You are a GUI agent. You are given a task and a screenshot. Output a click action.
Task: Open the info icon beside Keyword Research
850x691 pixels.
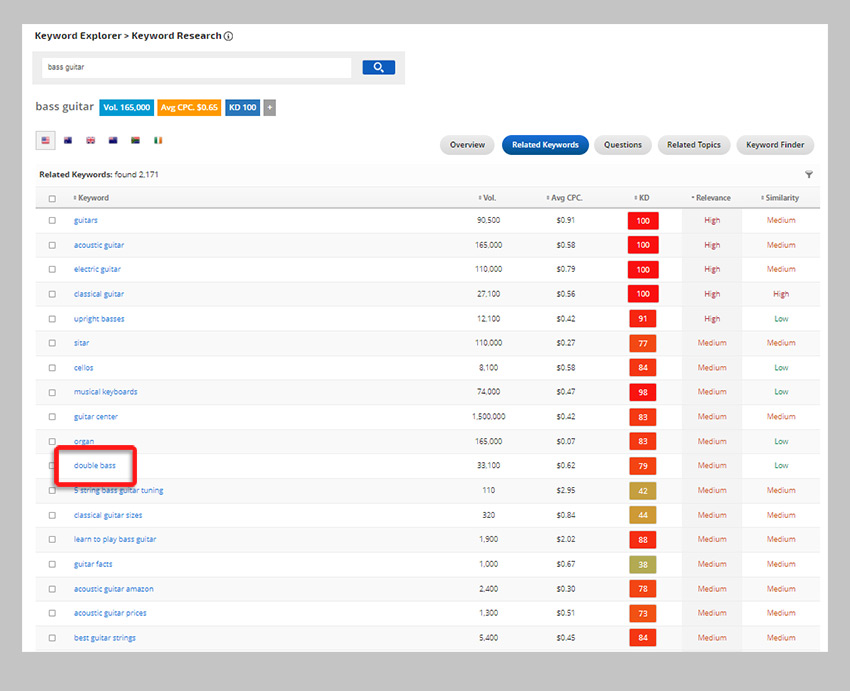228,36
